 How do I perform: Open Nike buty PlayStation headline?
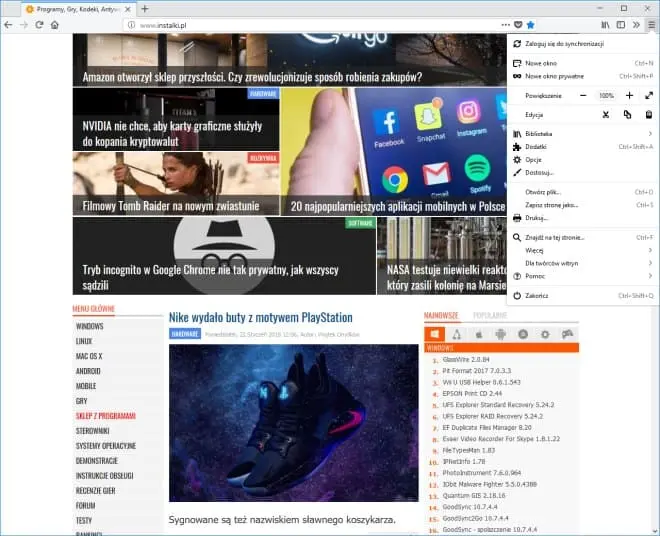click(261, 317)
